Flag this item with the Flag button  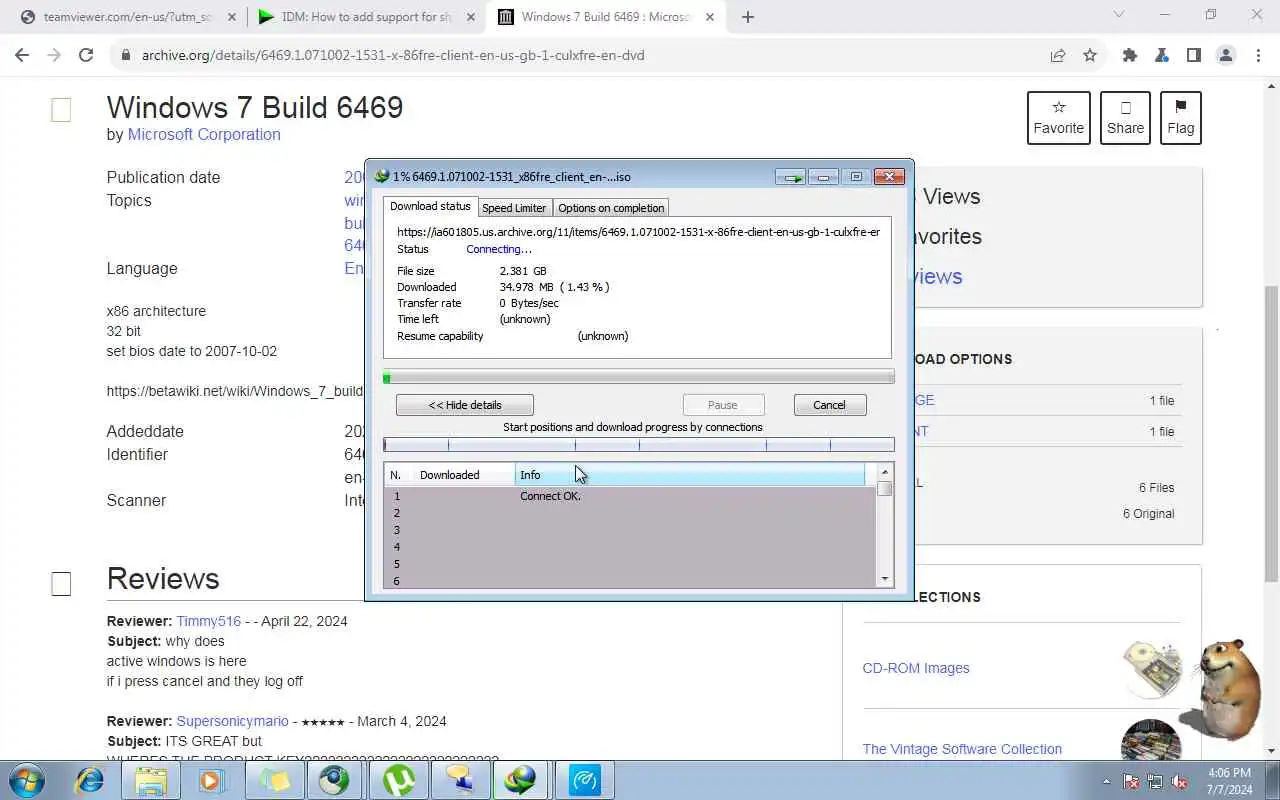[x=1180, y=118]
